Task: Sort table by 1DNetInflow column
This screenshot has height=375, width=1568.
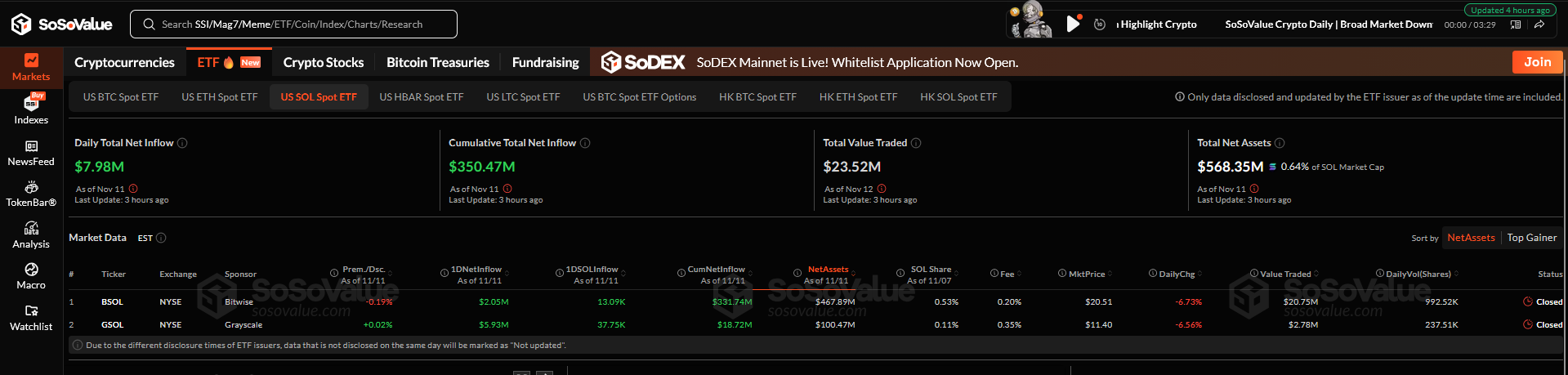Action: (x=477, y=270)
